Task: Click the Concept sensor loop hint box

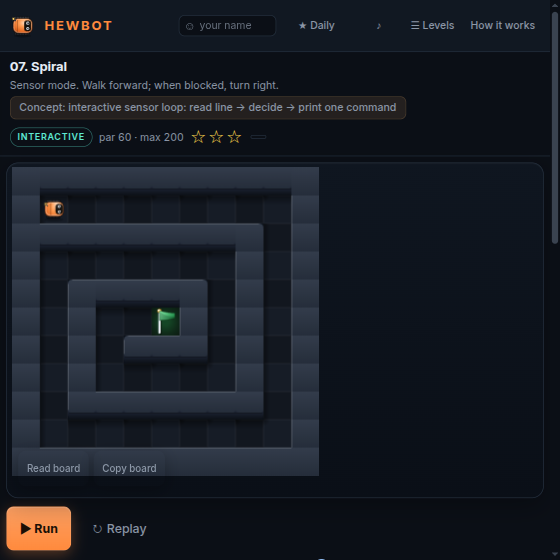Action: (208, 108)
